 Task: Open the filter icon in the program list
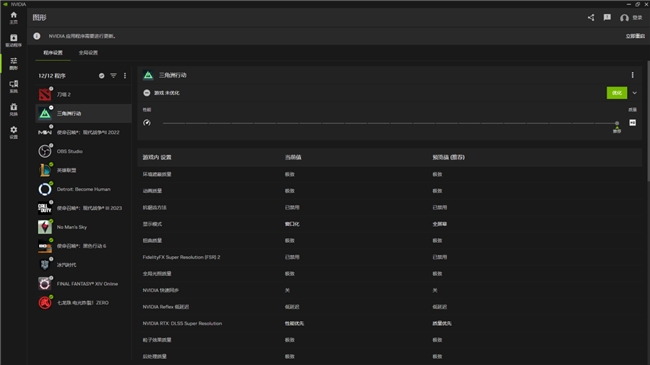pos(113,75)
